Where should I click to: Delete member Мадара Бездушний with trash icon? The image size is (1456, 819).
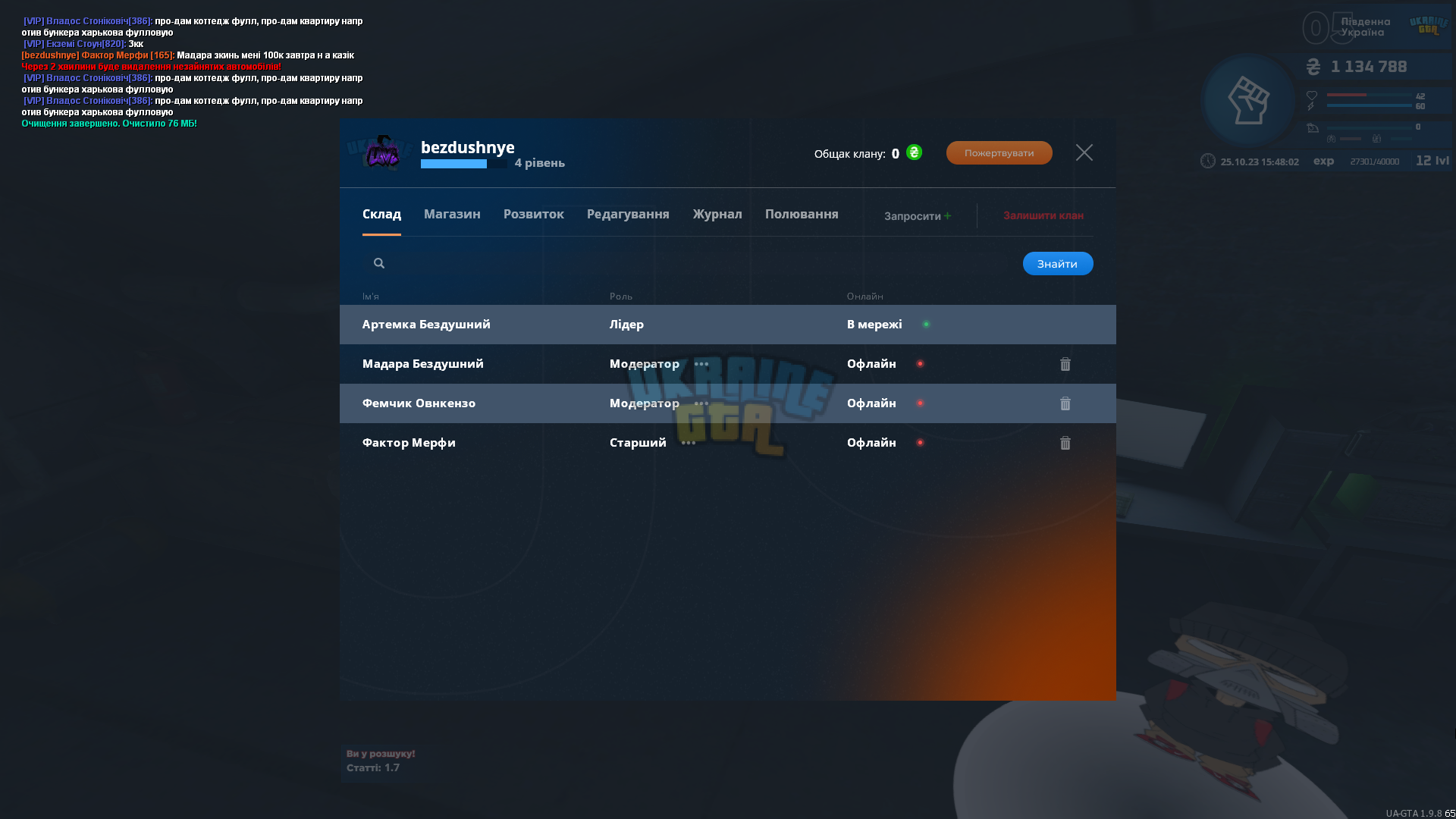[1065, 364]
